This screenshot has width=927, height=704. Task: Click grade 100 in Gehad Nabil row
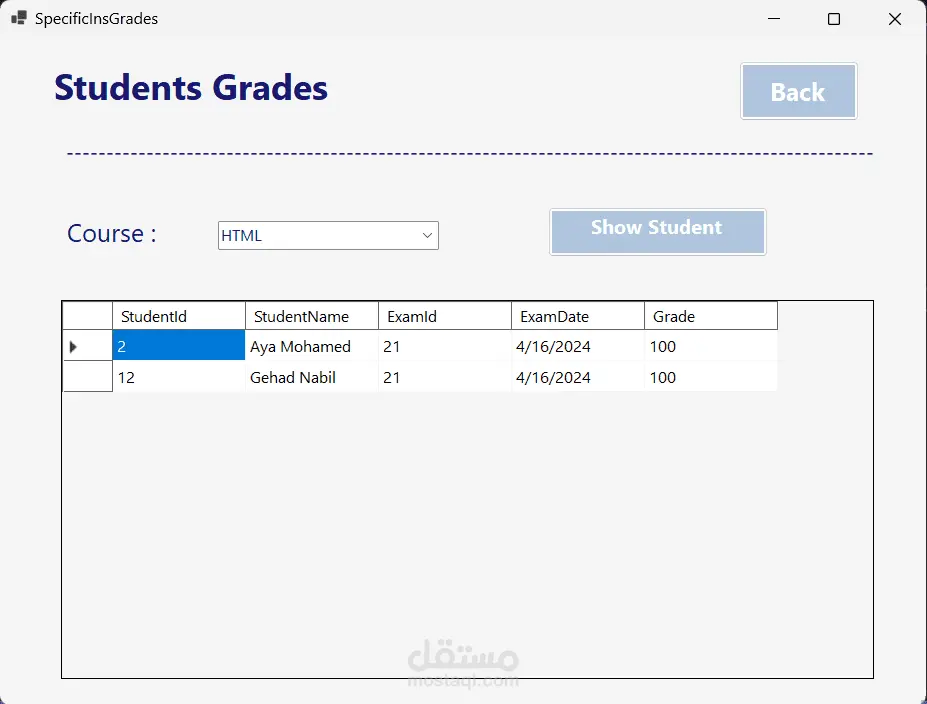click(x=711, y=377)
